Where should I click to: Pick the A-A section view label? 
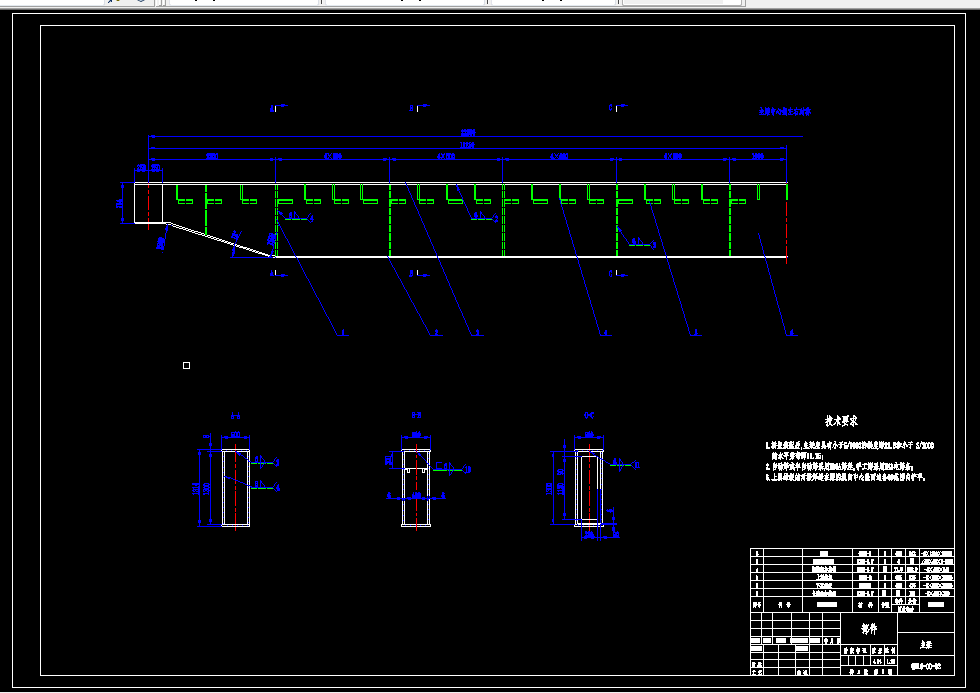(236, 416)
